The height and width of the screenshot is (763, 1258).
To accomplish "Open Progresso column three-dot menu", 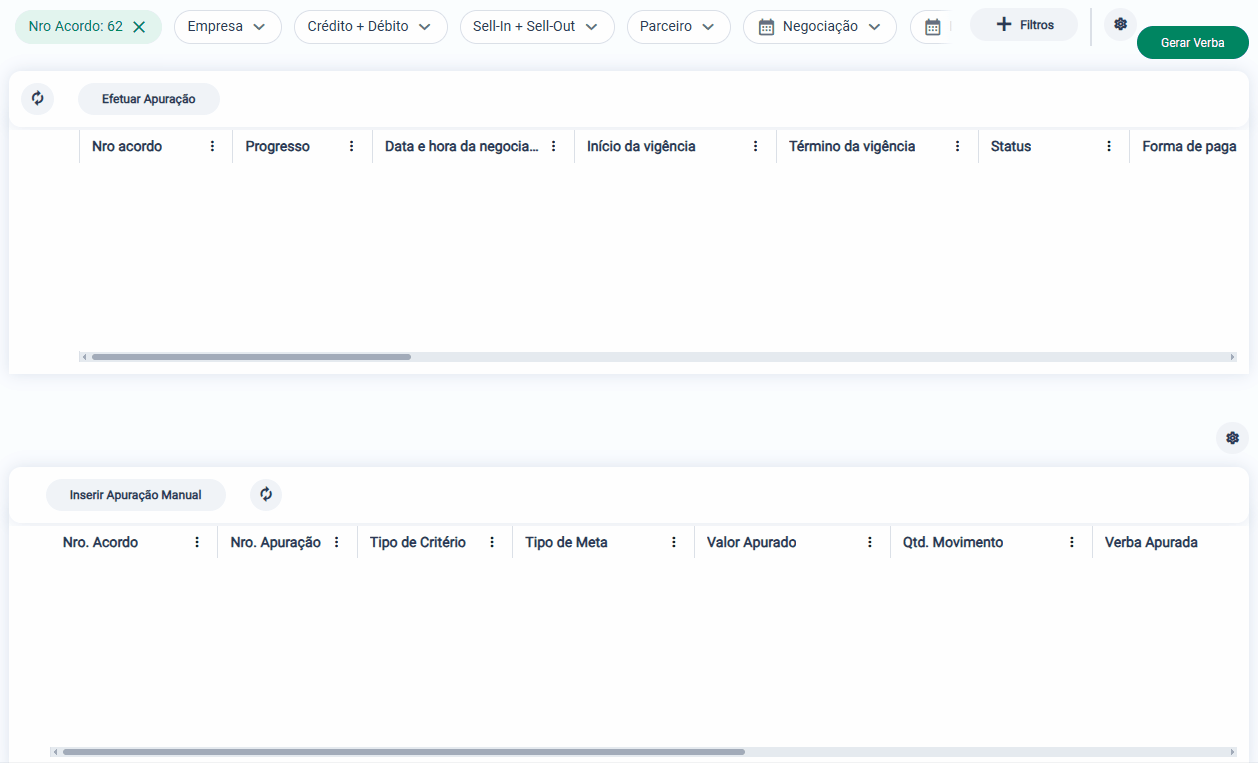I will tap(351, 146).
